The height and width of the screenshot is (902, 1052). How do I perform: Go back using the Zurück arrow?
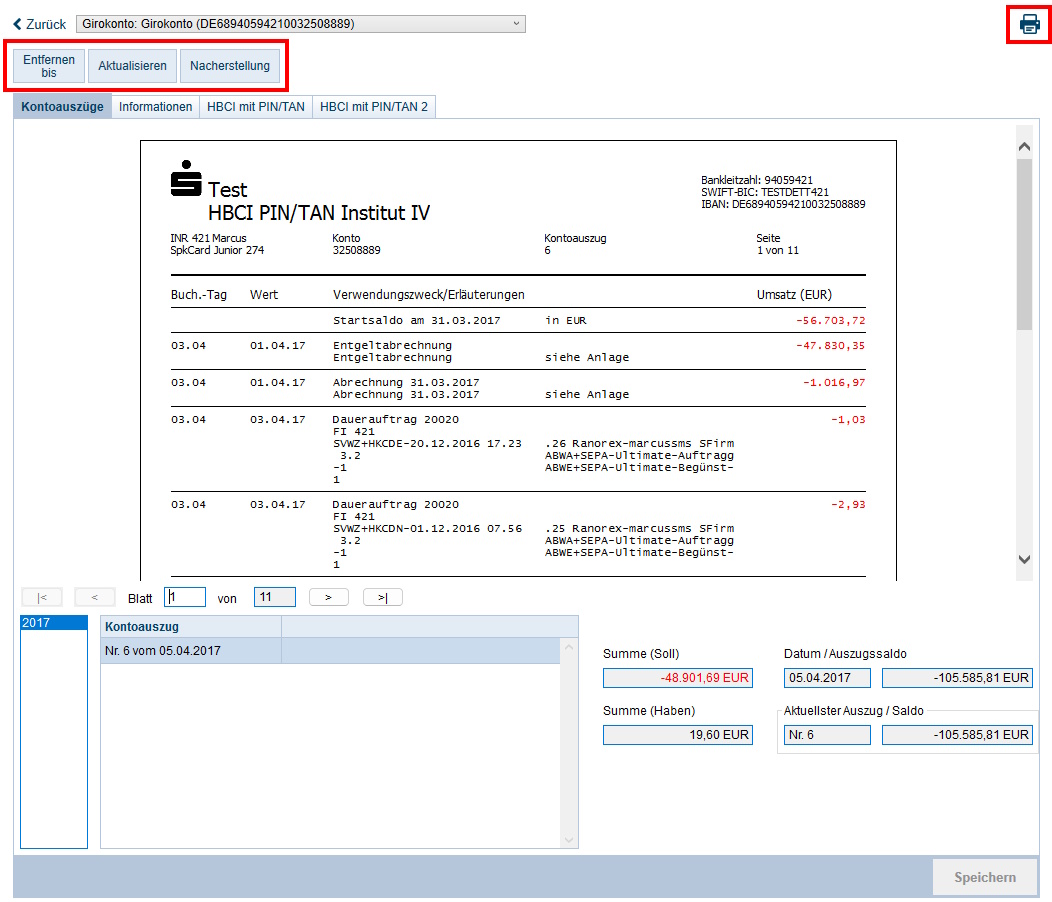(39, 24)
